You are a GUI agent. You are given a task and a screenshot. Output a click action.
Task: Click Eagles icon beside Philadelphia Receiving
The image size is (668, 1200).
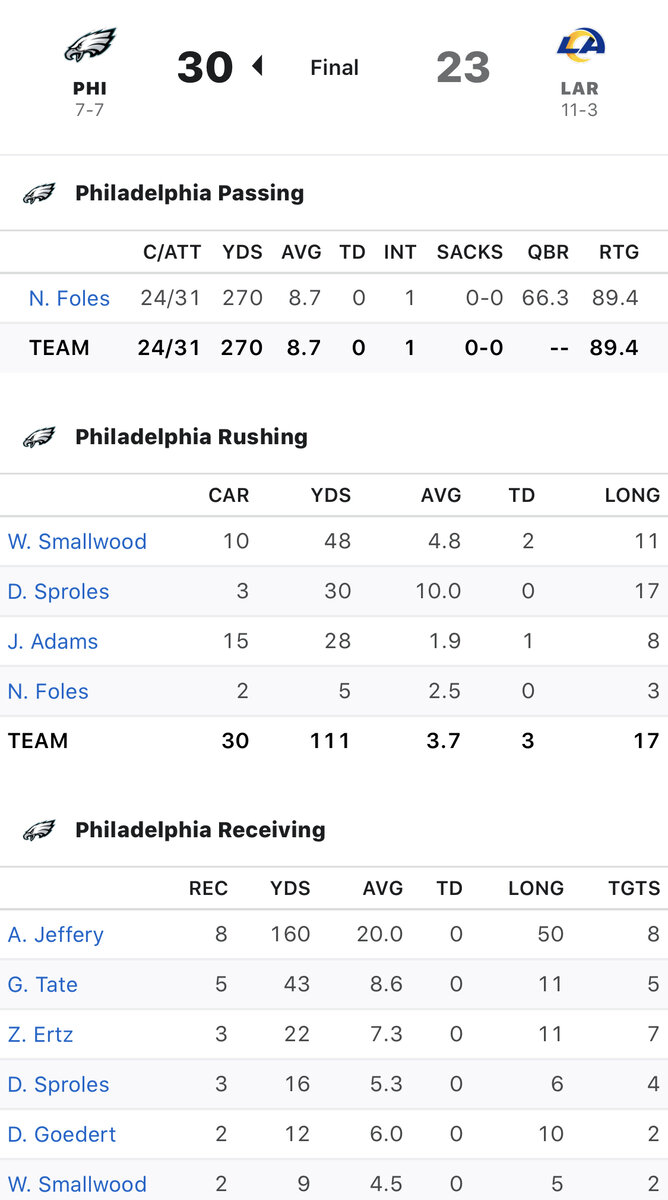[39, 830]
